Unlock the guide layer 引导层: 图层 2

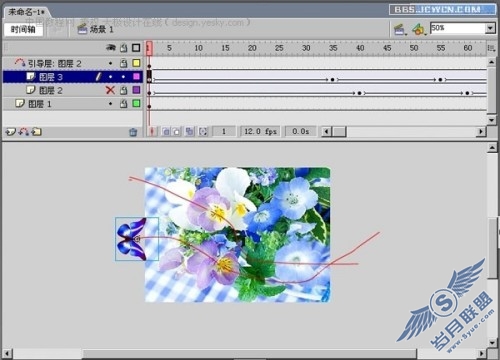(124, 63)
